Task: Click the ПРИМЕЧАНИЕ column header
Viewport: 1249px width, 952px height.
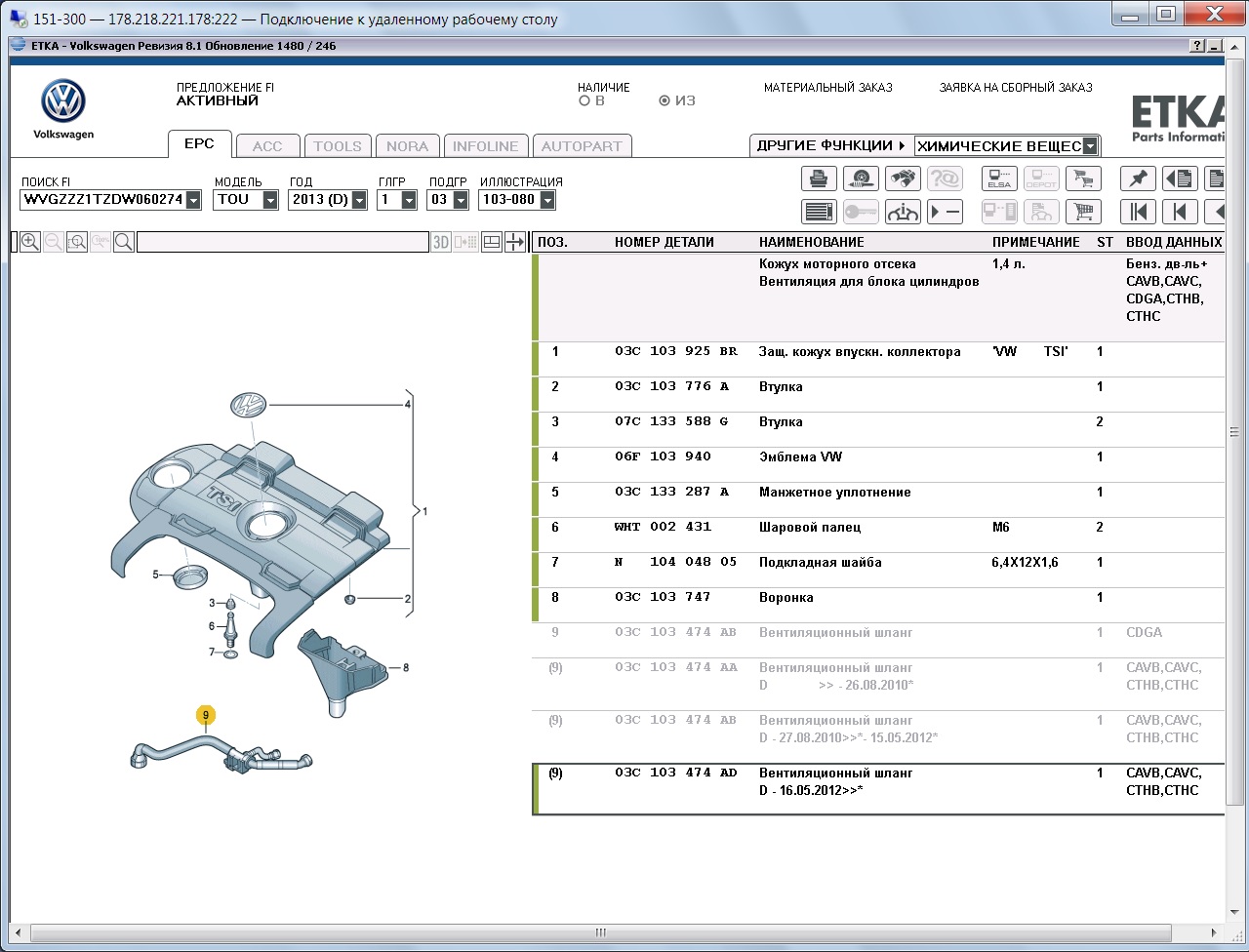Action: (x=1036, y=242)
